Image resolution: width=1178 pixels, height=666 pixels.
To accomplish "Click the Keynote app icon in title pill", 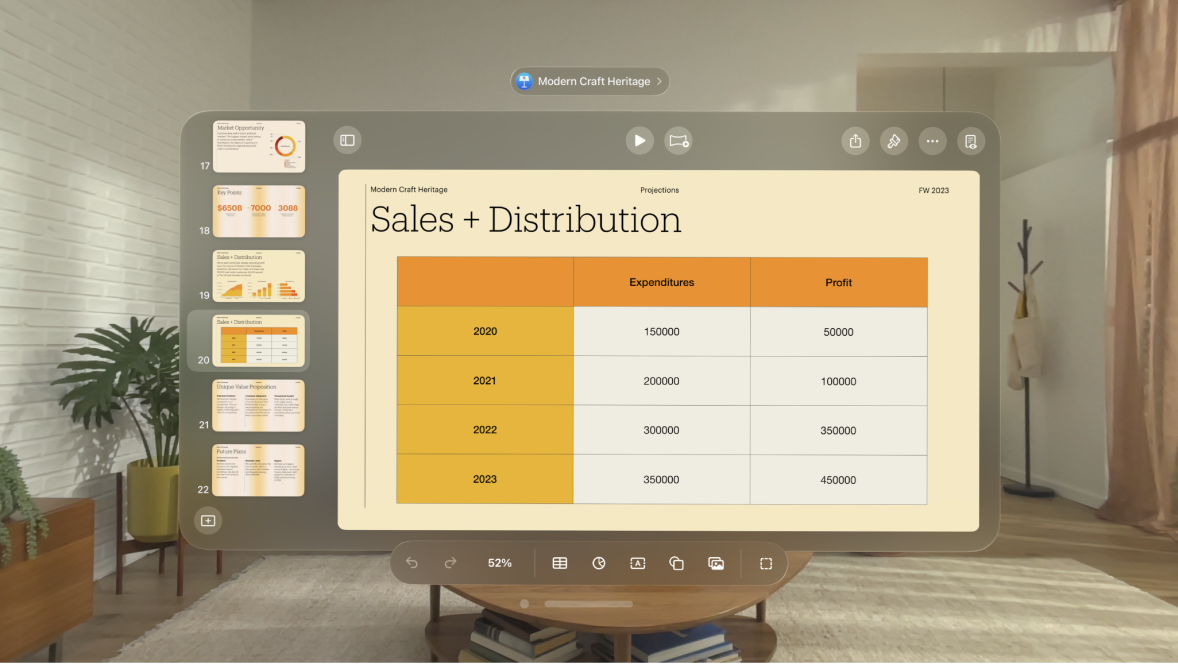I will [x=524, y=81].
